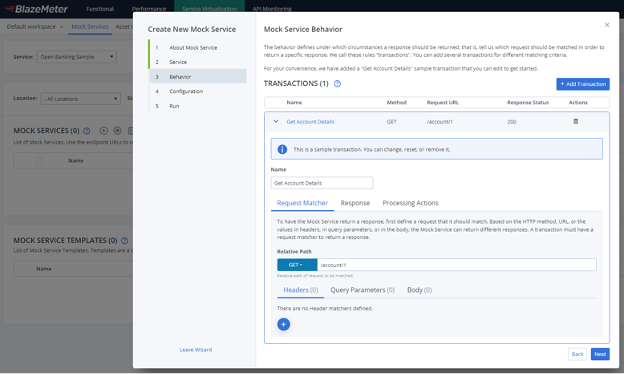This screenshot has width=624, height=374.
Task: Open the Mock Services help icon
Action: pyautogui.click(x=86, y=131)
